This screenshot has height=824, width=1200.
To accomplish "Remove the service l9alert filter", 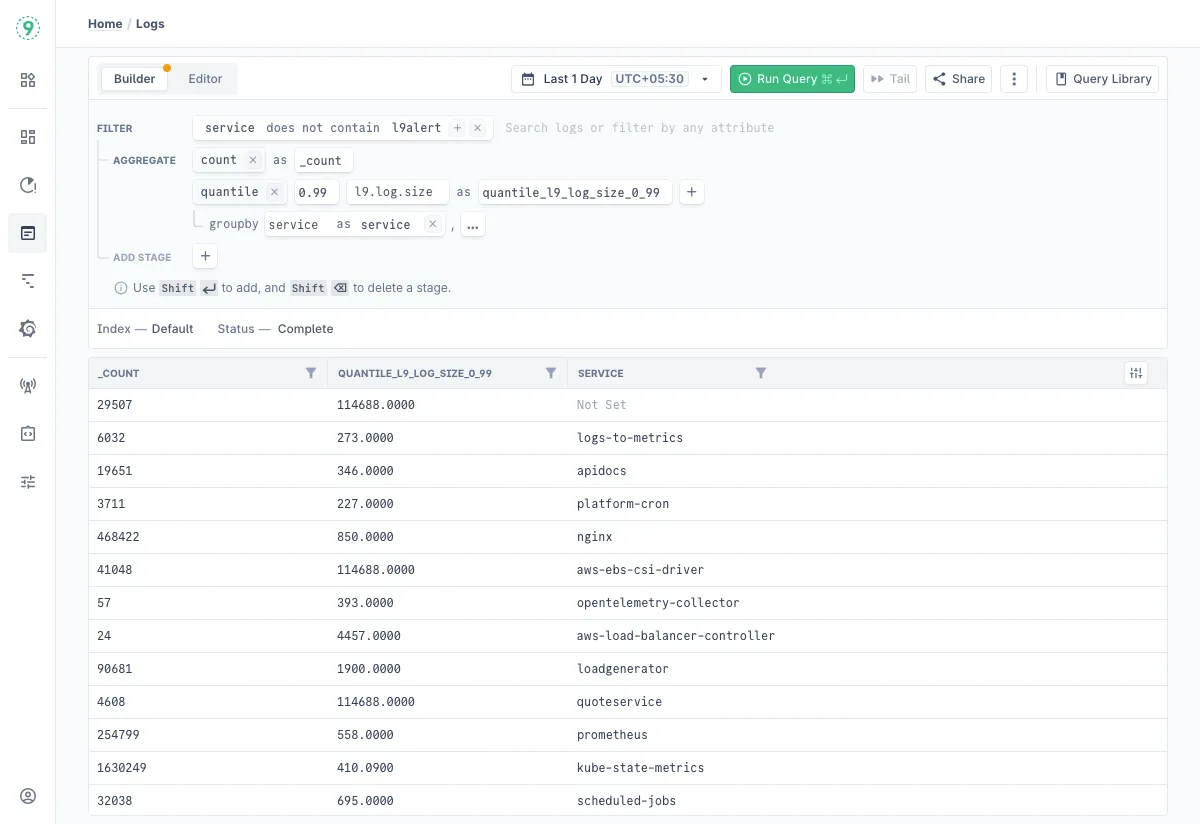I will coord(478,128).
